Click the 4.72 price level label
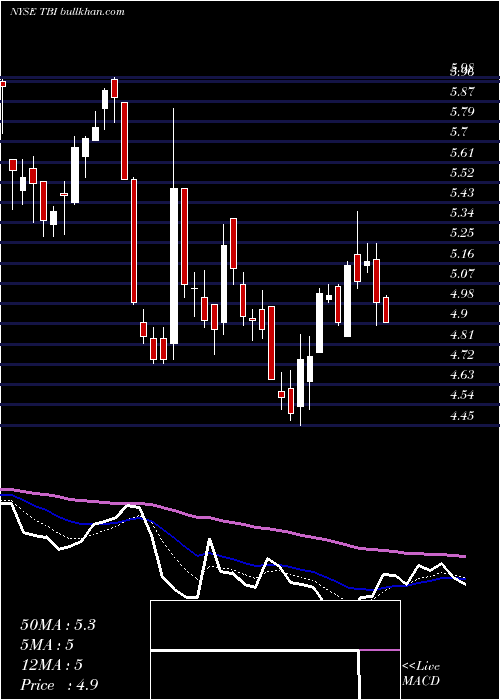 [x=462, y=355]
